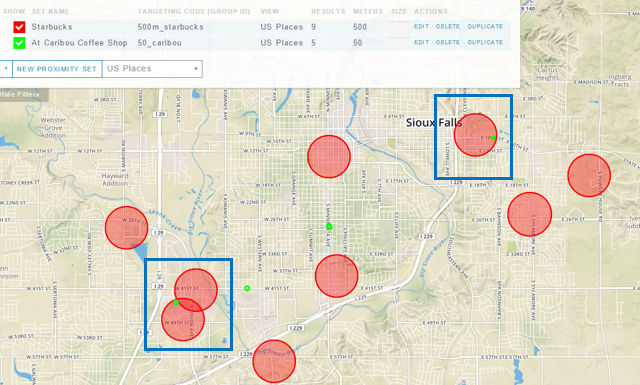Click the Starbucks size swatch box

[399, 27]
